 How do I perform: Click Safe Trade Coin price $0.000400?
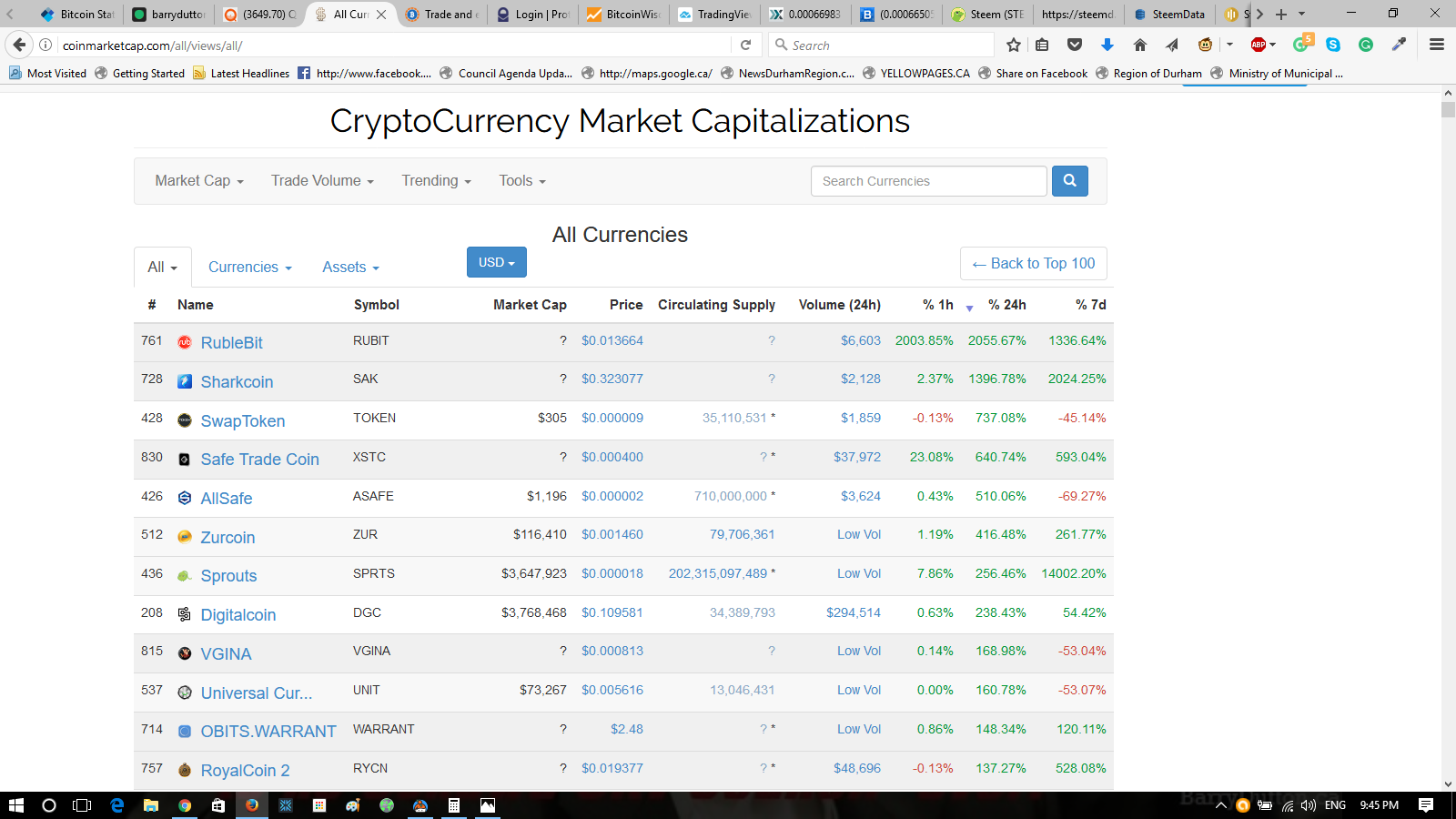coord(612,457)
